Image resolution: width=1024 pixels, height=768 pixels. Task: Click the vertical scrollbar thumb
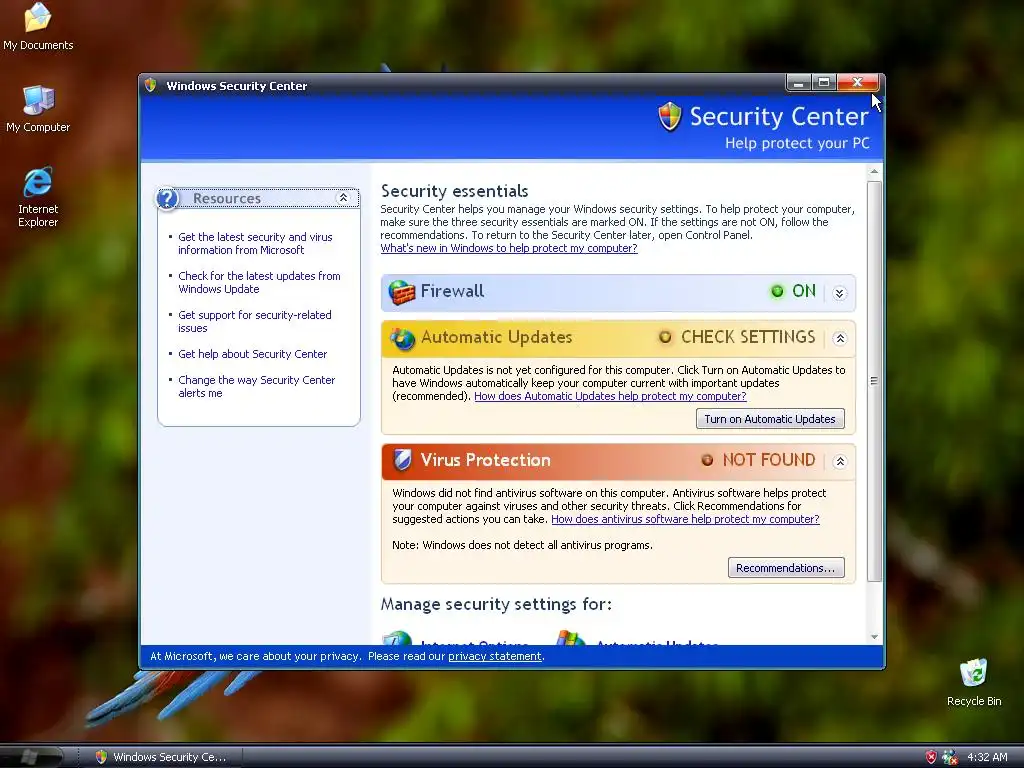[x=874, y=381]
